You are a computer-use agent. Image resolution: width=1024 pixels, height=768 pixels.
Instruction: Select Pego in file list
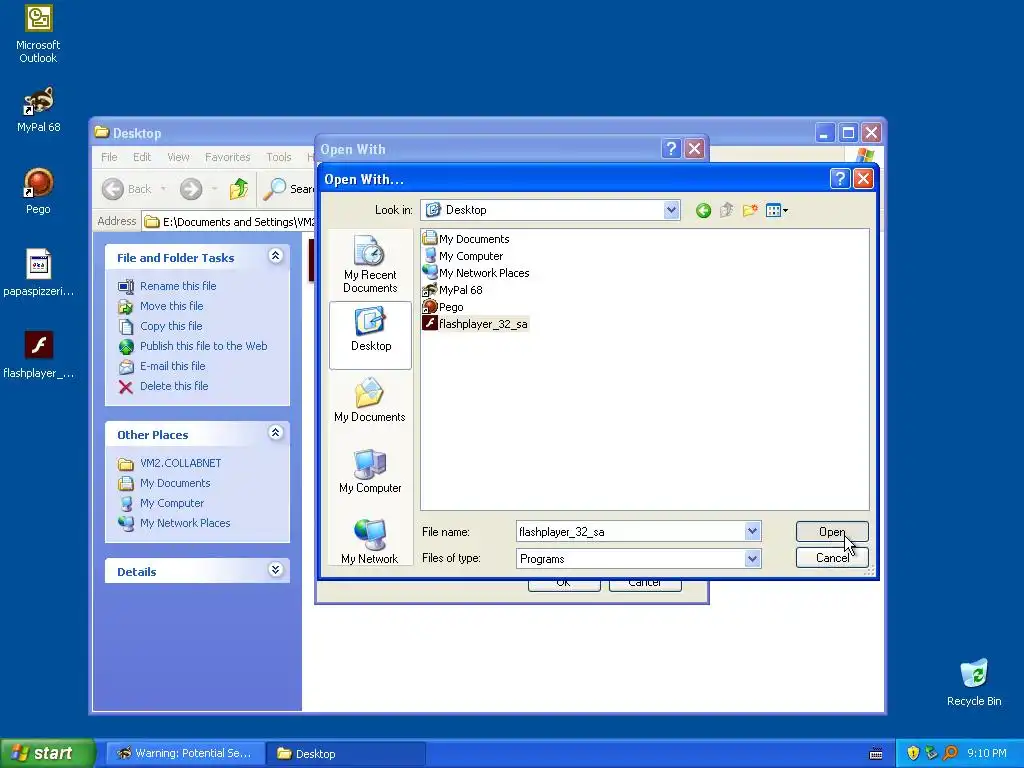pos(443,307)
